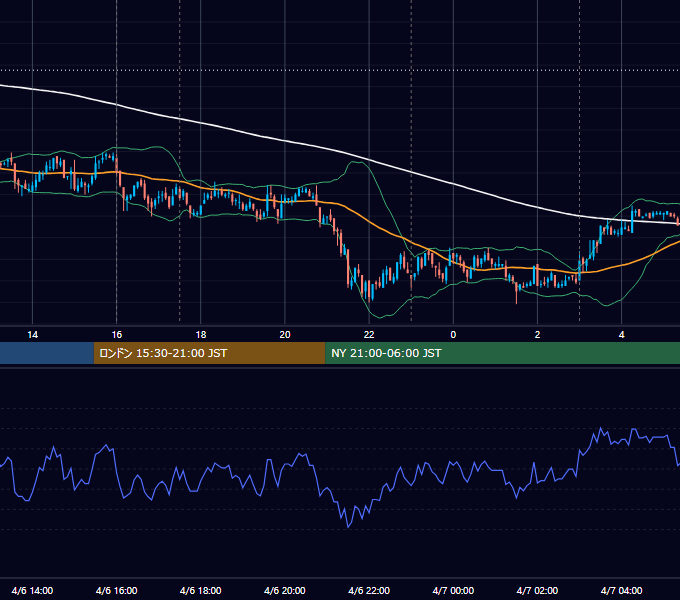Click the 4/6 22:00 date label
The height and width of the screenshot is (600, 680).
[369, 590]
